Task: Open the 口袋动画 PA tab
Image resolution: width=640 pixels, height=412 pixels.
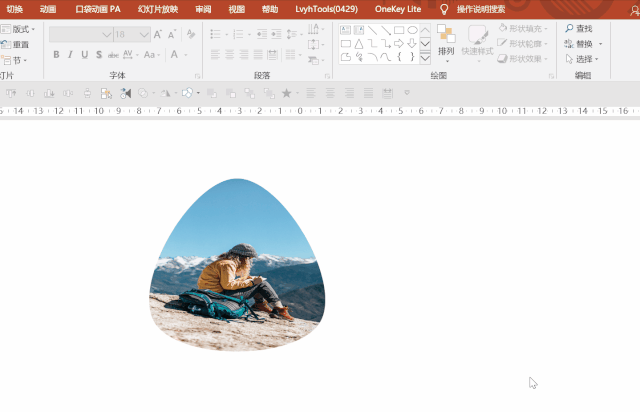Action: click(98, 9)
